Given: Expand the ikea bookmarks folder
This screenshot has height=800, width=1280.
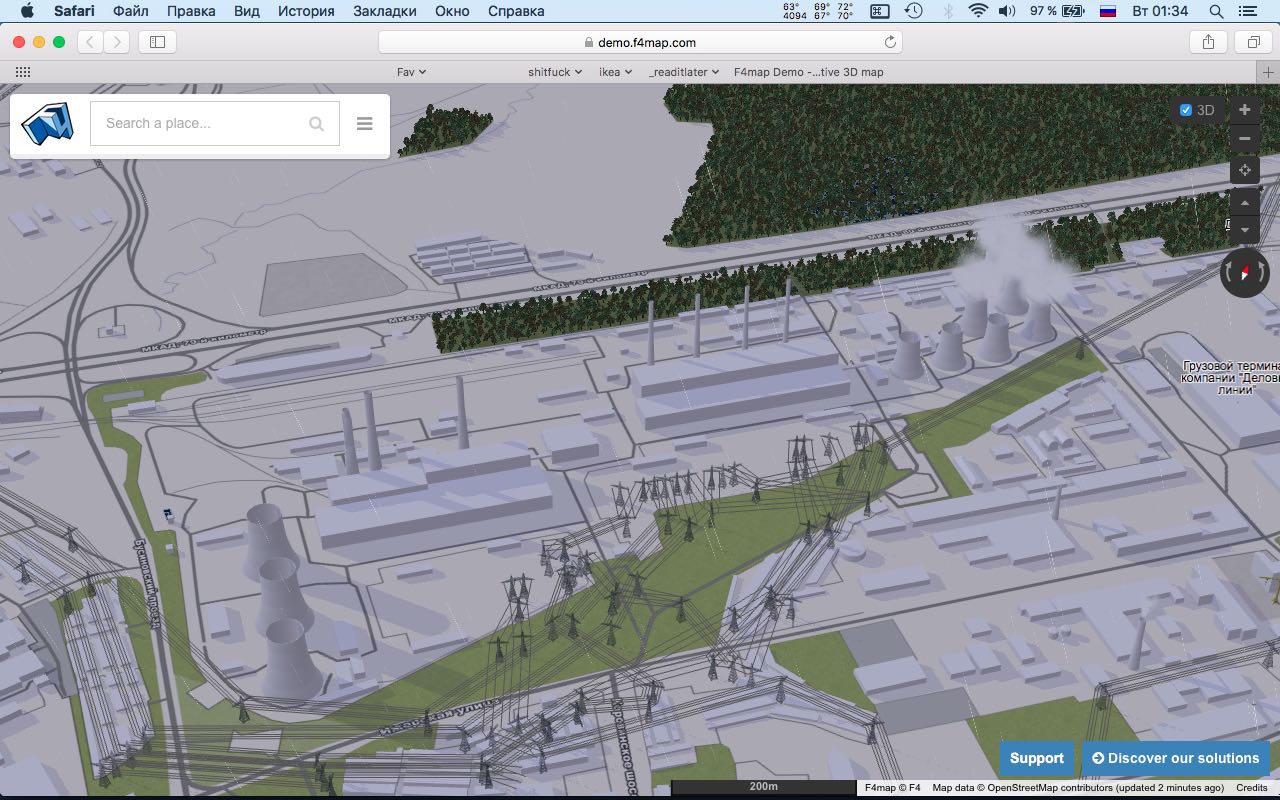Looking at the screenshot, I should click(x=615, y=72).
